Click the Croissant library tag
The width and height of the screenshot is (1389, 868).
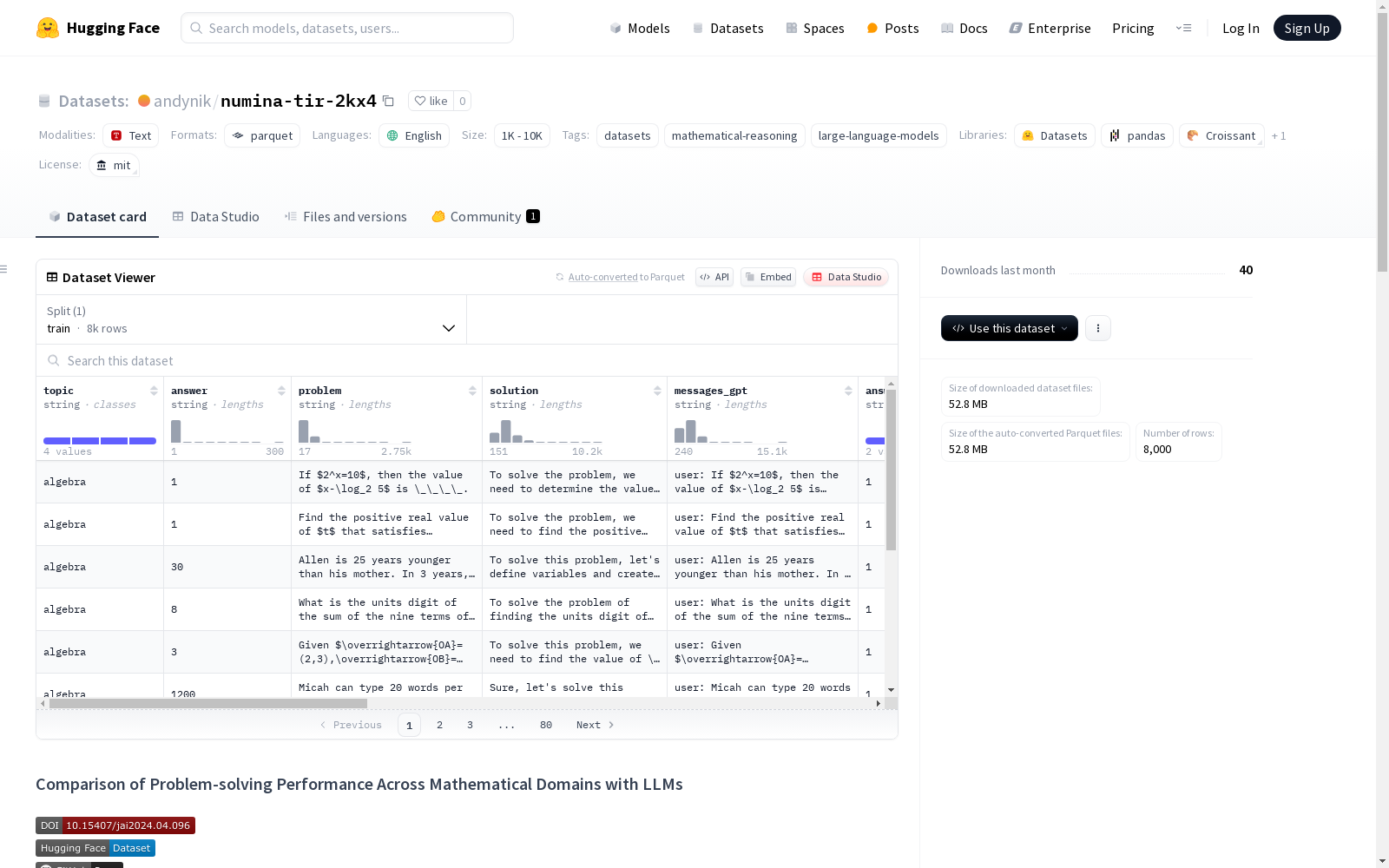[x=1221, y=135]
